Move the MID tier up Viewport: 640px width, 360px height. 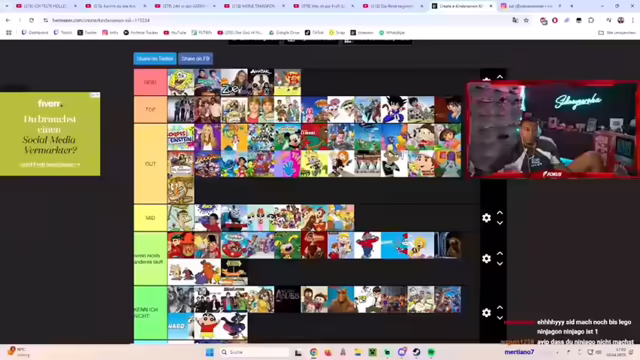point(500,213)
